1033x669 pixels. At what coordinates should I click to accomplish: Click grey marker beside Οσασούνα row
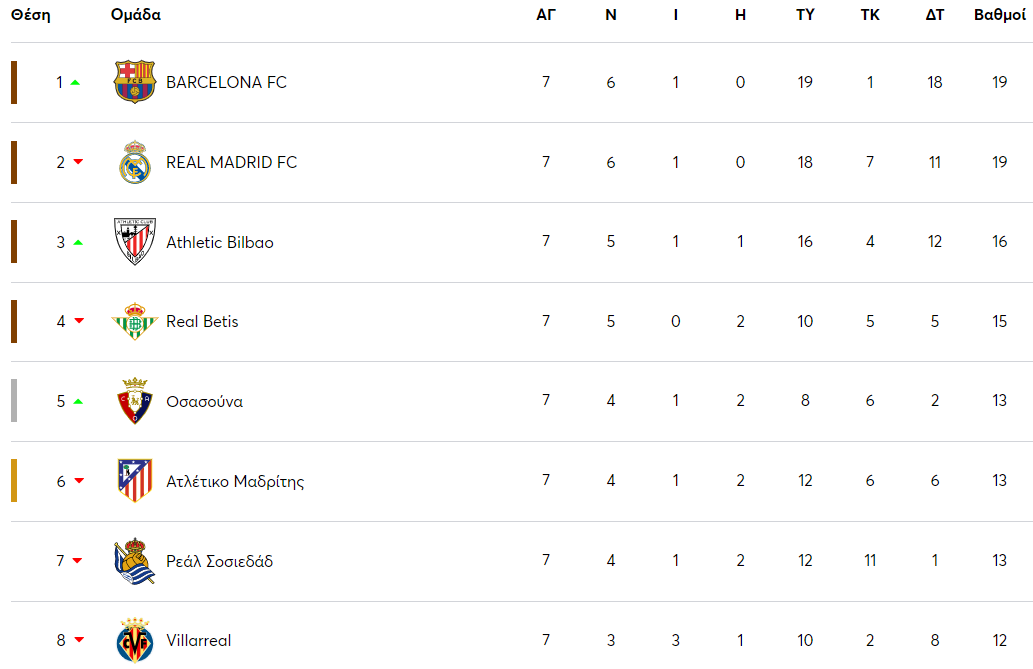(x=14, y=401)
